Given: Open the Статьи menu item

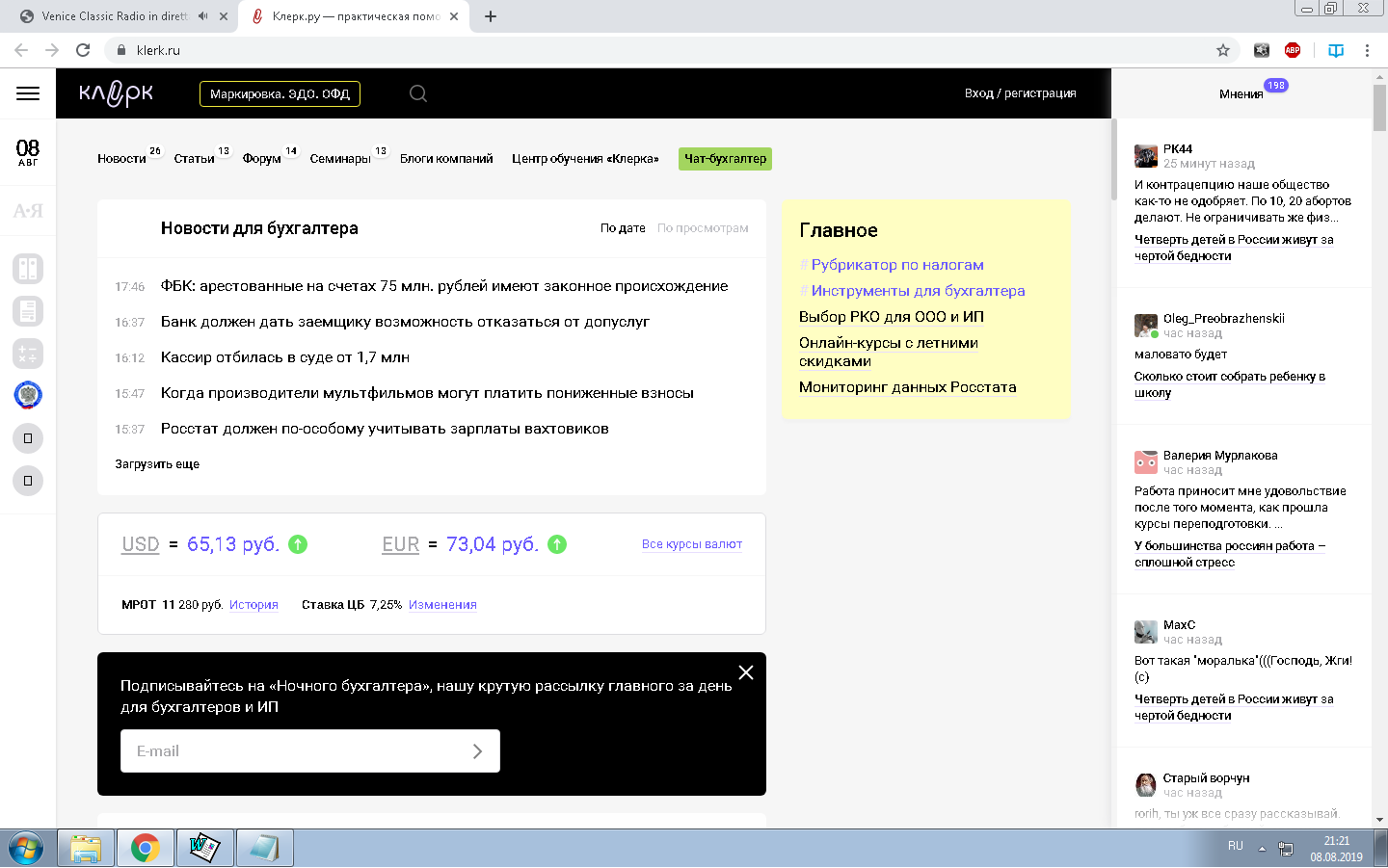Looking at the screenshot, I should point(194,159).
